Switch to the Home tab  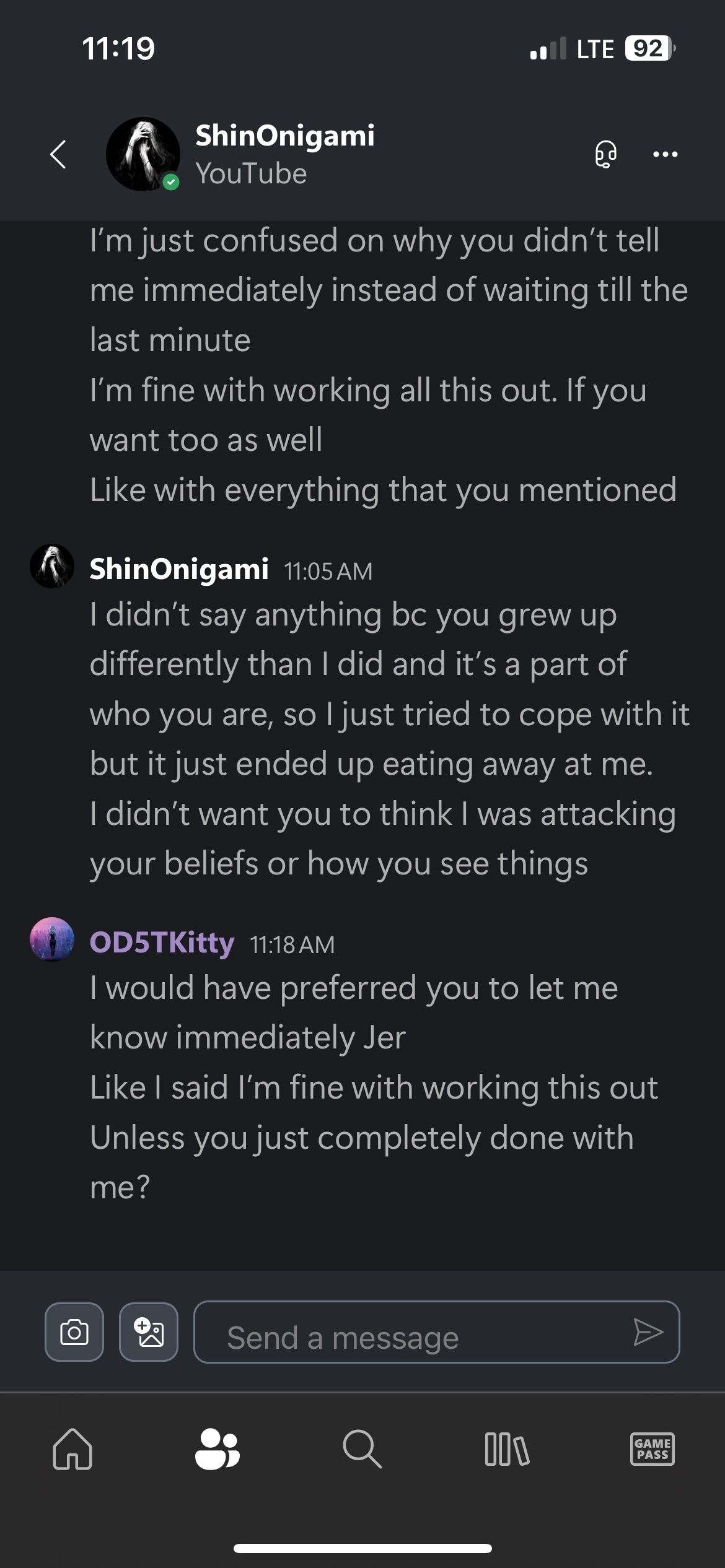[x=72, y=1449]
